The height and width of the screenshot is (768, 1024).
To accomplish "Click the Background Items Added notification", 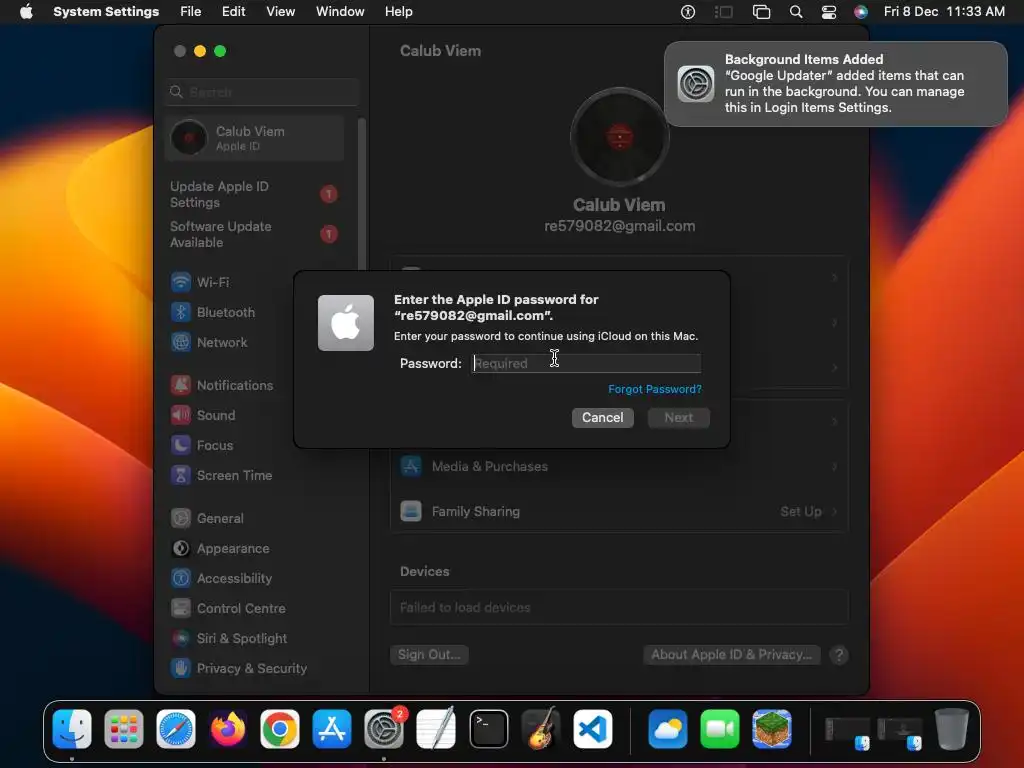I will pyautogui.click(x=836, y=84).
